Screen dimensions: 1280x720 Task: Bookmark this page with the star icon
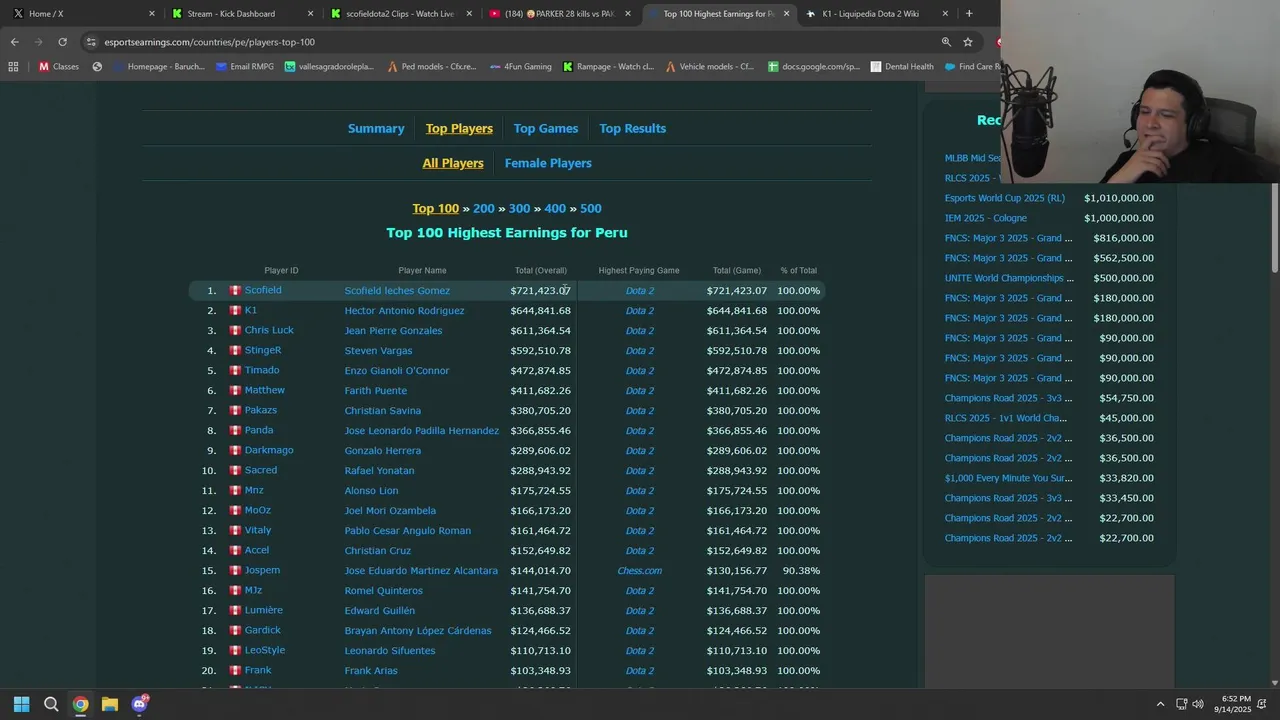(x=968, y=42)
